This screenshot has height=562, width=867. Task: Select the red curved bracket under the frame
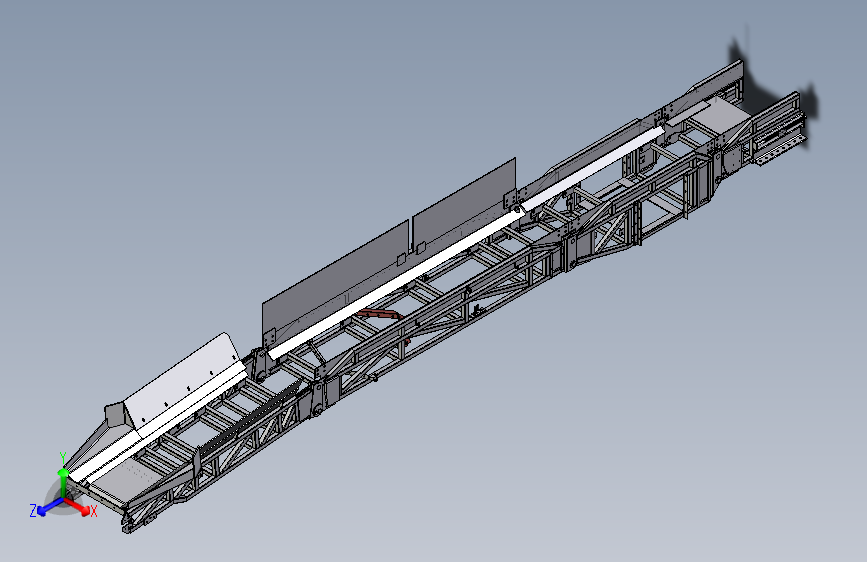click(380, 315)
